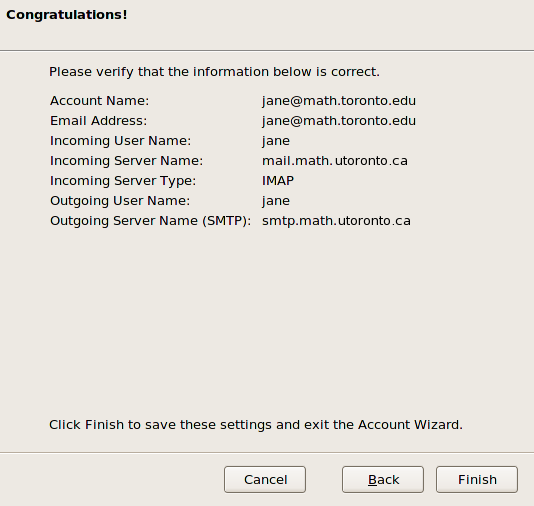Click the Congratulations! heading
This screenshot has height=506, width=534.
(x=67, y=15)
